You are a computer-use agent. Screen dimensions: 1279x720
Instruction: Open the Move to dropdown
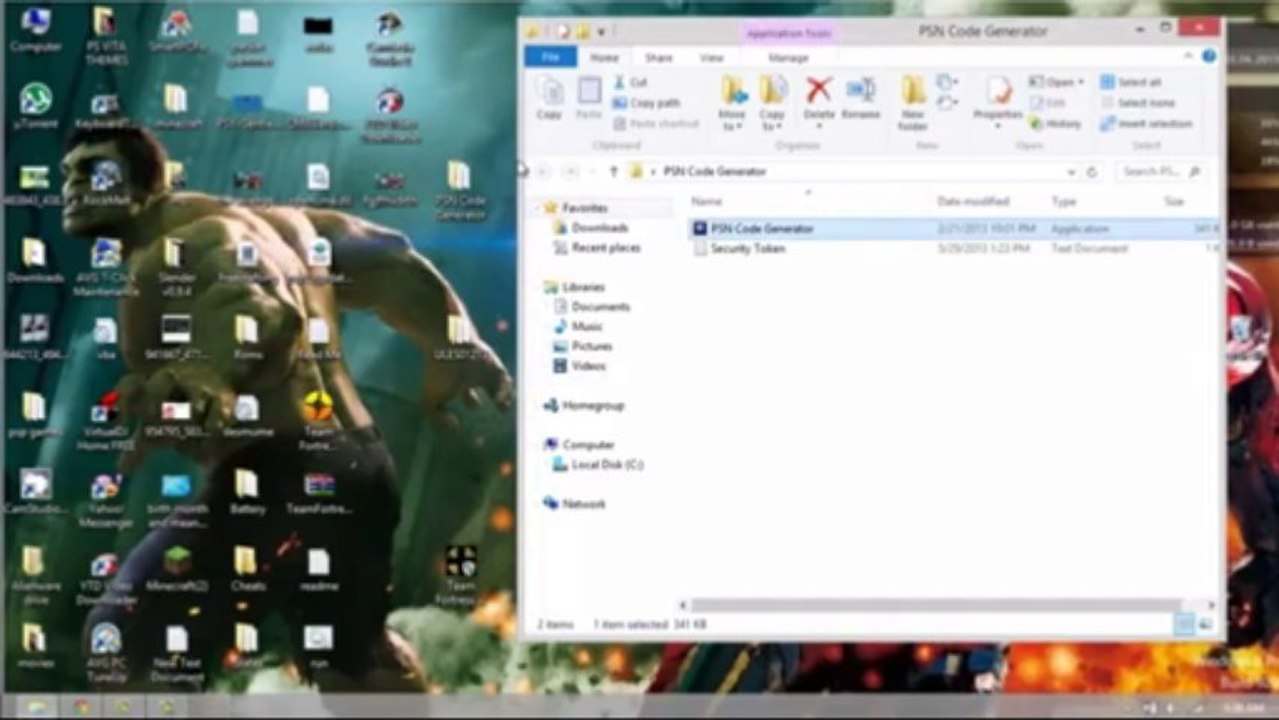pyautogui.click(x=732, y=103)
